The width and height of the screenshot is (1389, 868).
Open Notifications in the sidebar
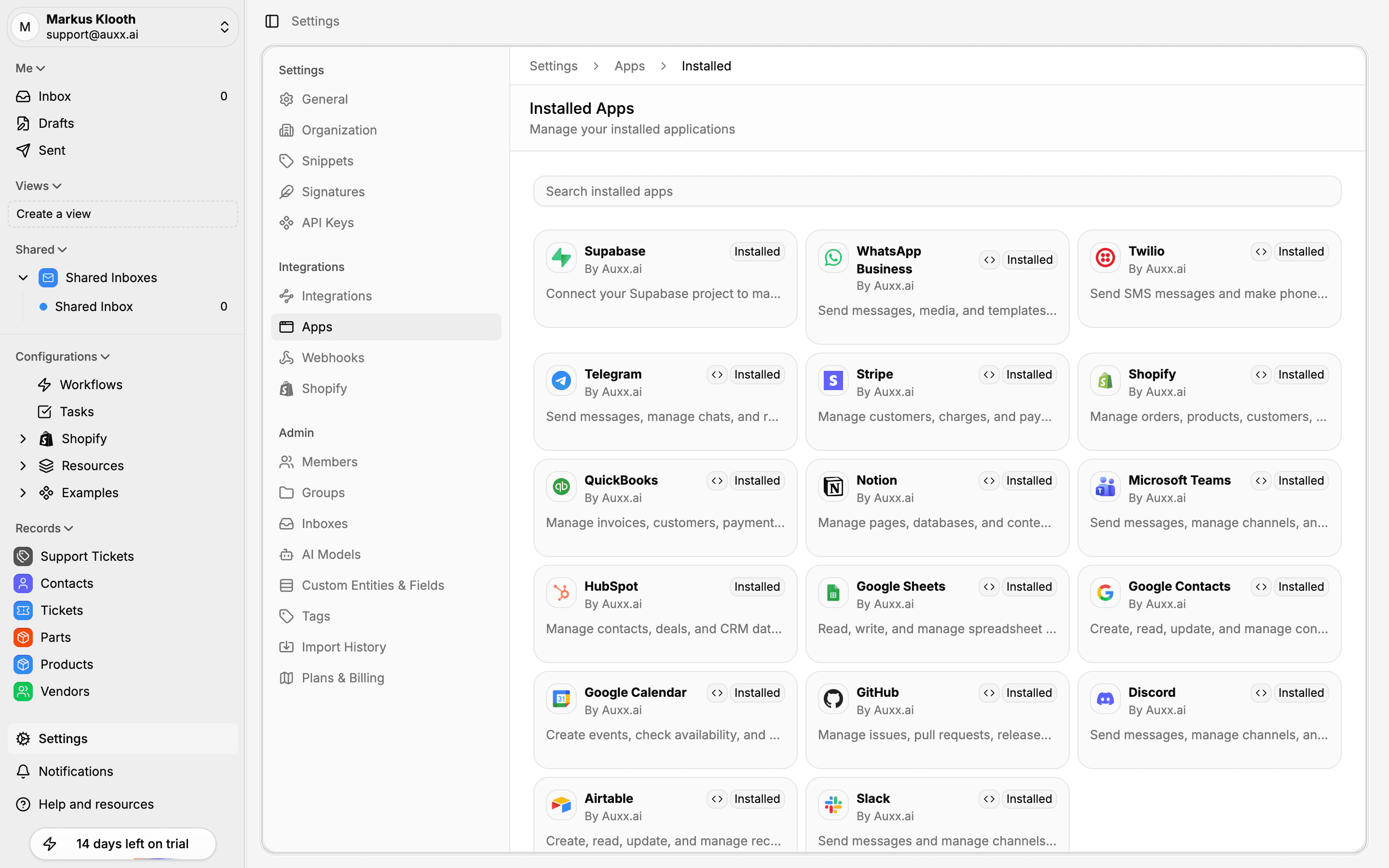[123, 772]
